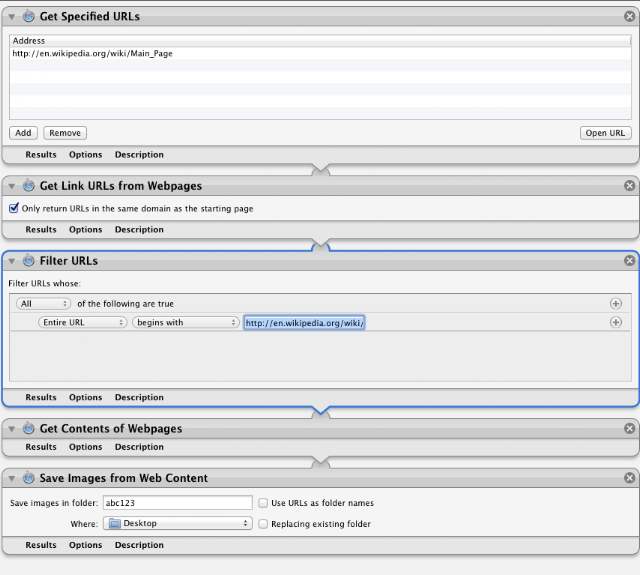Show Results of Get Specified URLs
The height and width of the screenshot is (575, 640).
[41, 155]
